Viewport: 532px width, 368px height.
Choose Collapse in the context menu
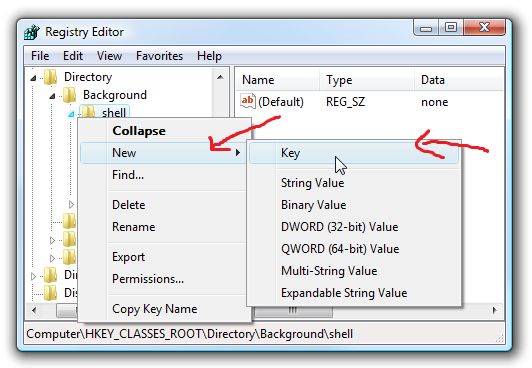click(x=165, y=131)
